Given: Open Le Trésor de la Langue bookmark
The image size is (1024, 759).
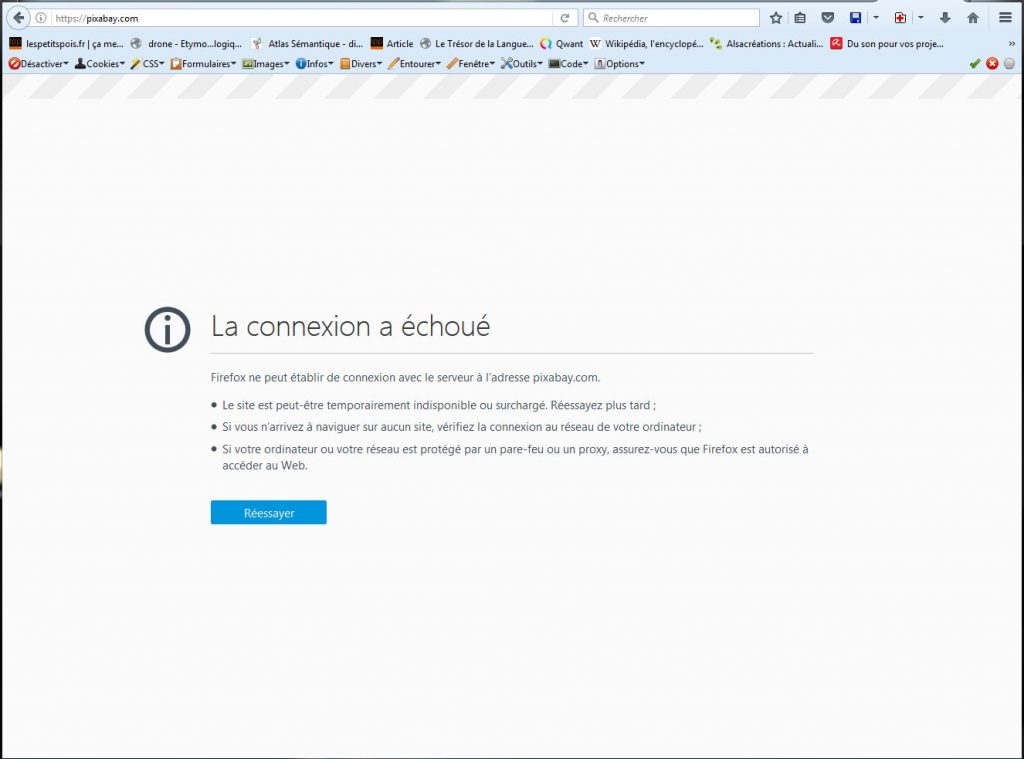Looking at the screenshot, I should 477,44.
